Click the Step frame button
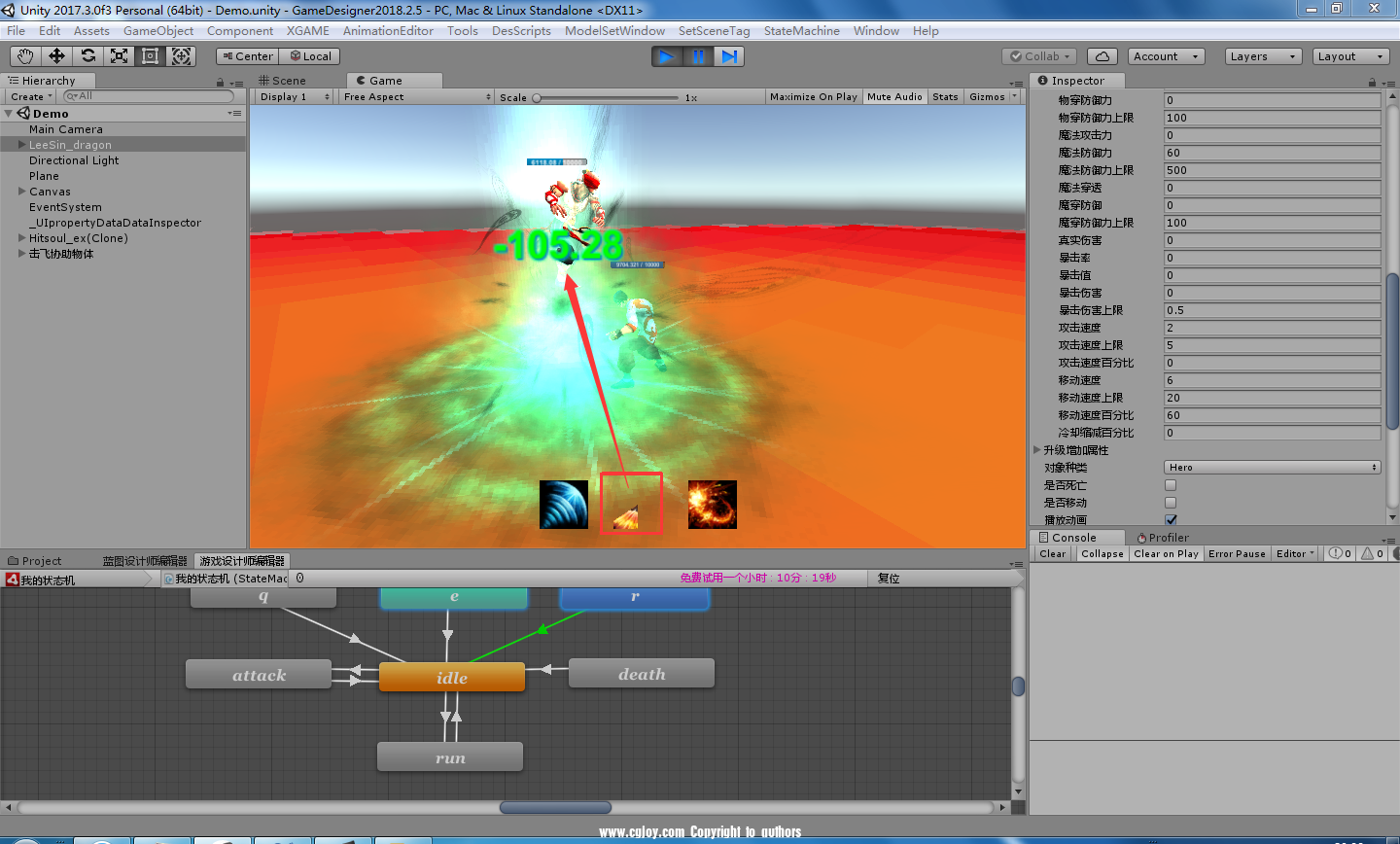 (729, 56)
